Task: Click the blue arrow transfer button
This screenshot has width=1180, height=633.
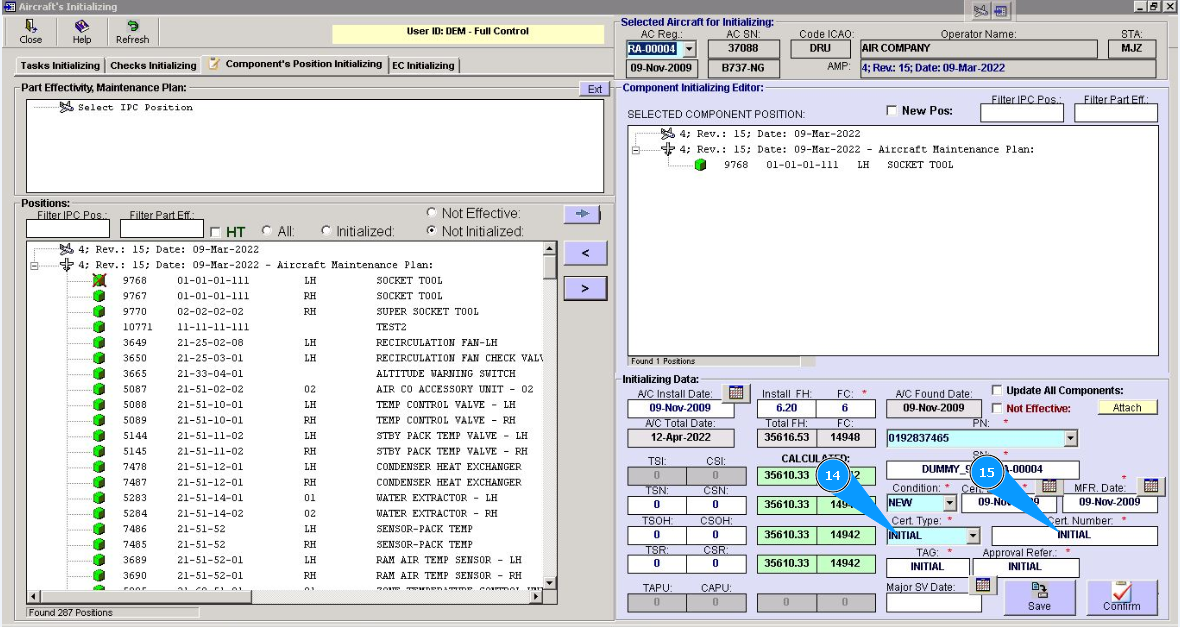Action: (582, 214)
